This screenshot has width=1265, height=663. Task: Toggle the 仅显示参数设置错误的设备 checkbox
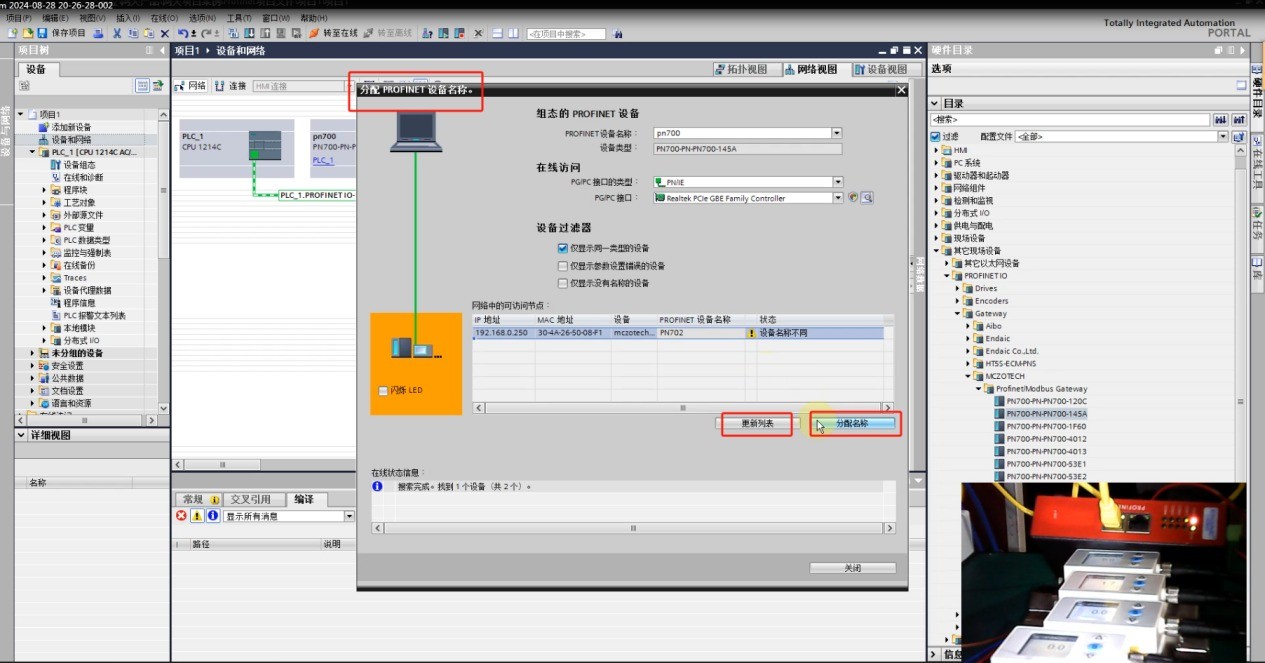tap(562, 266)
